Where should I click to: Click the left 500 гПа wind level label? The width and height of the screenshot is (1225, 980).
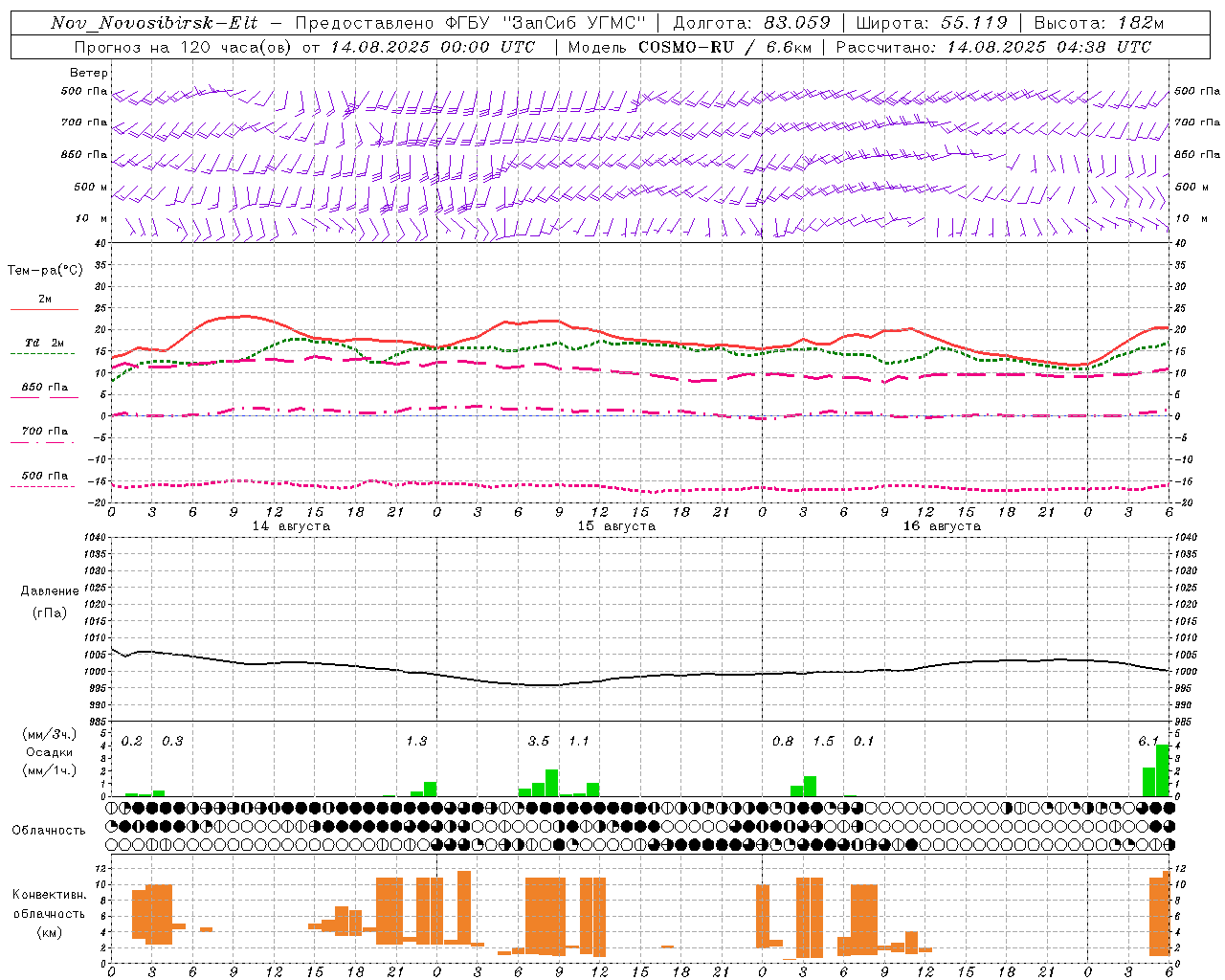point(83,92)
